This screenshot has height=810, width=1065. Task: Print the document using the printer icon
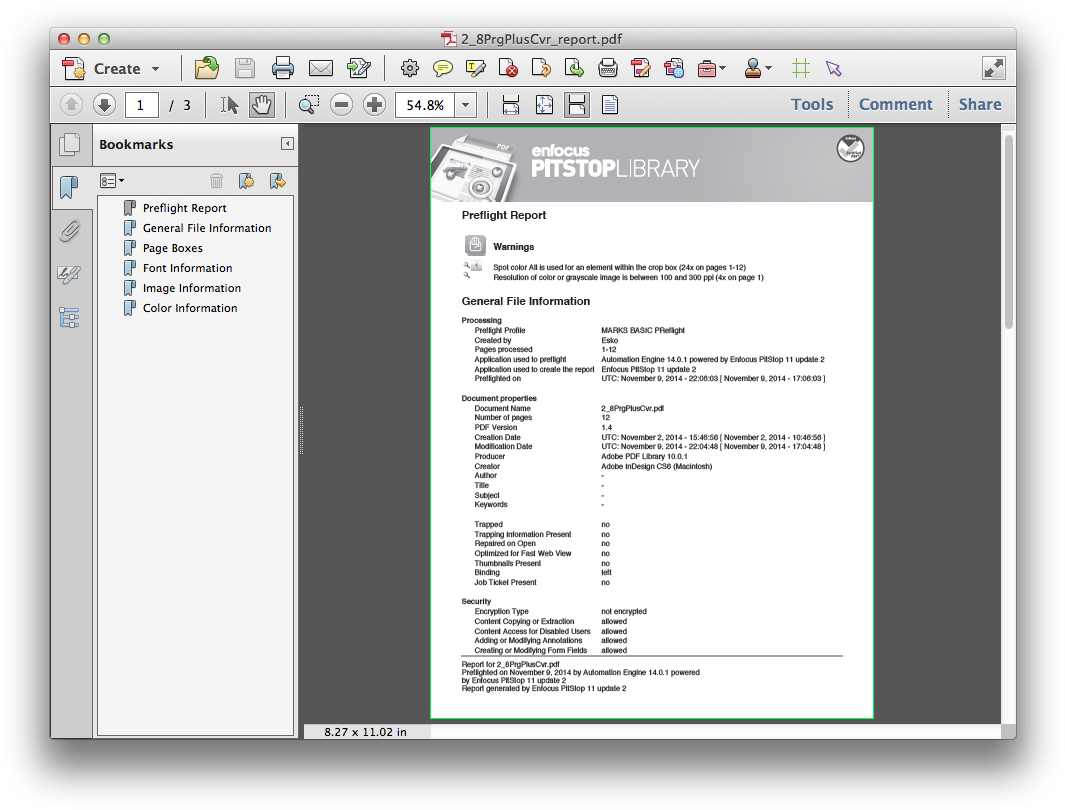point(283,69)
